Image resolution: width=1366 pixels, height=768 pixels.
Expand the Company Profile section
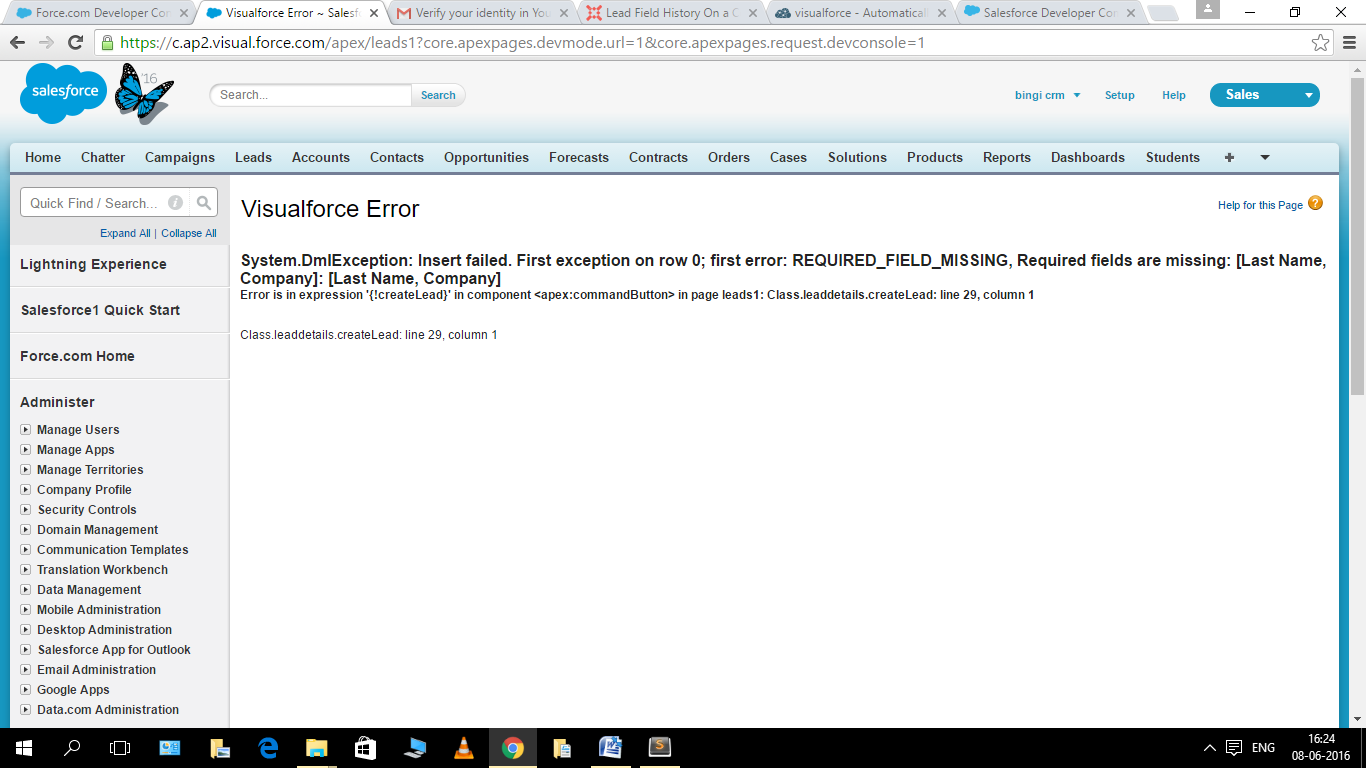tap(26, 490)
